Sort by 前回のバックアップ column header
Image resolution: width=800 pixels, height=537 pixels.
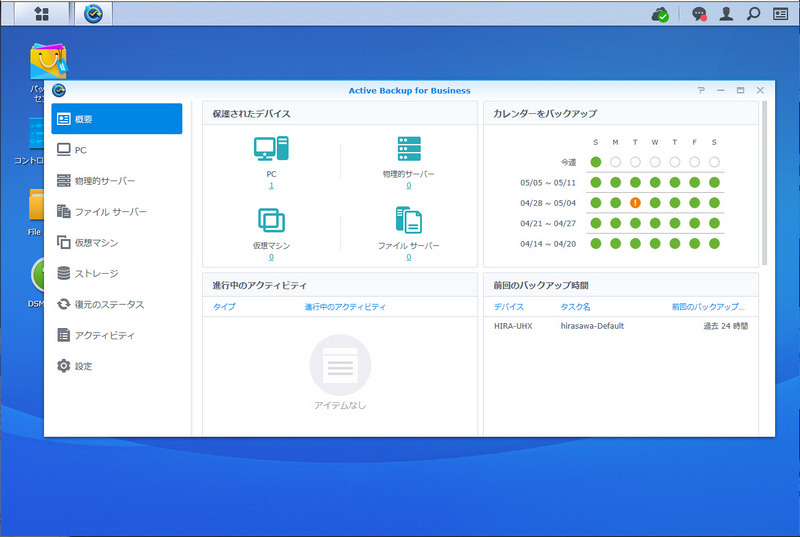pyautogui.click(x=708, y=306)
